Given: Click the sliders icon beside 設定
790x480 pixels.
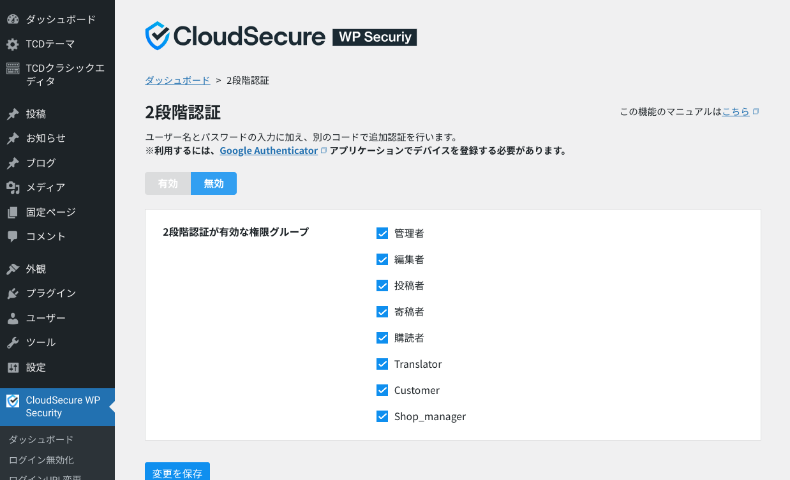Looking at the screenshot, I should pos(13,367).
